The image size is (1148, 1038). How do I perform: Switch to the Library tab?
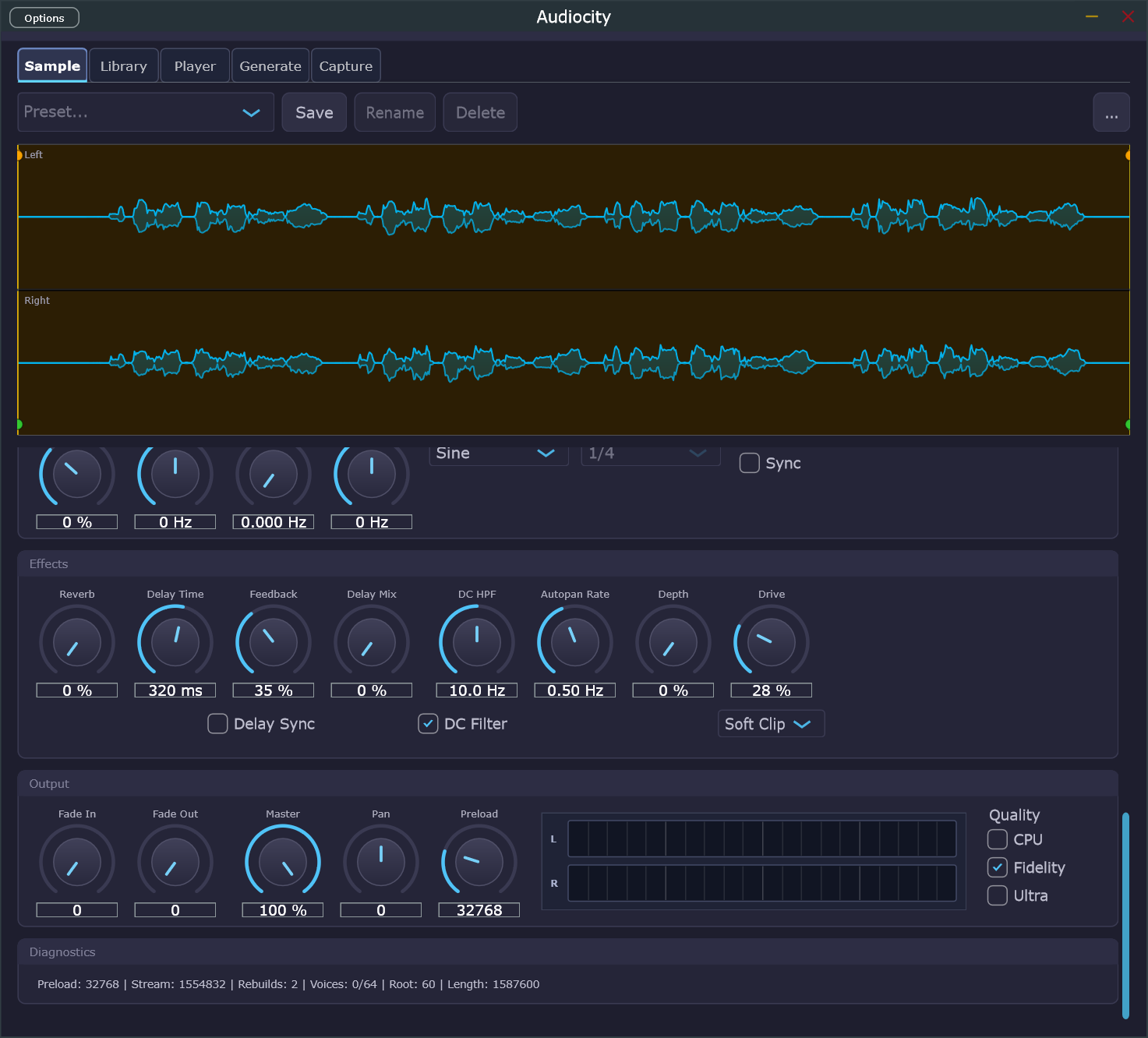pyautogui.click(x=124, y=65)
